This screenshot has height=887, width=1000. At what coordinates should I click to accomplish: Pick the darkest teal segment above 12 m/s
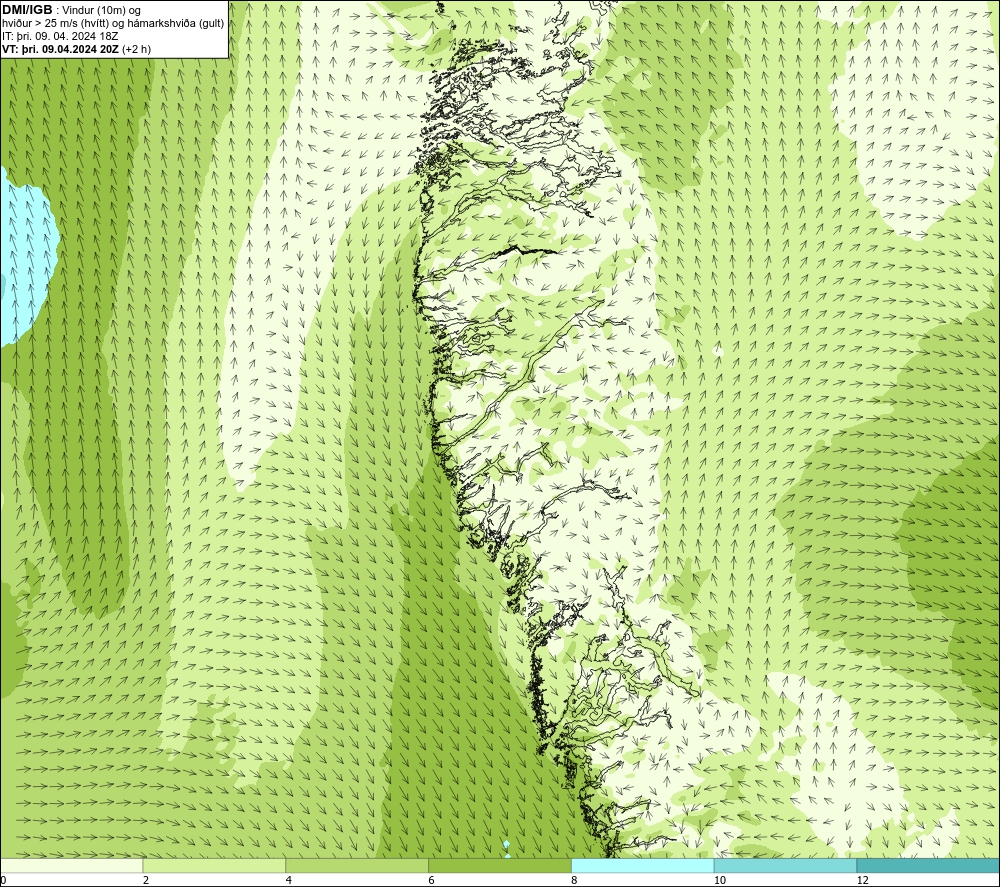tap(929, 865)
